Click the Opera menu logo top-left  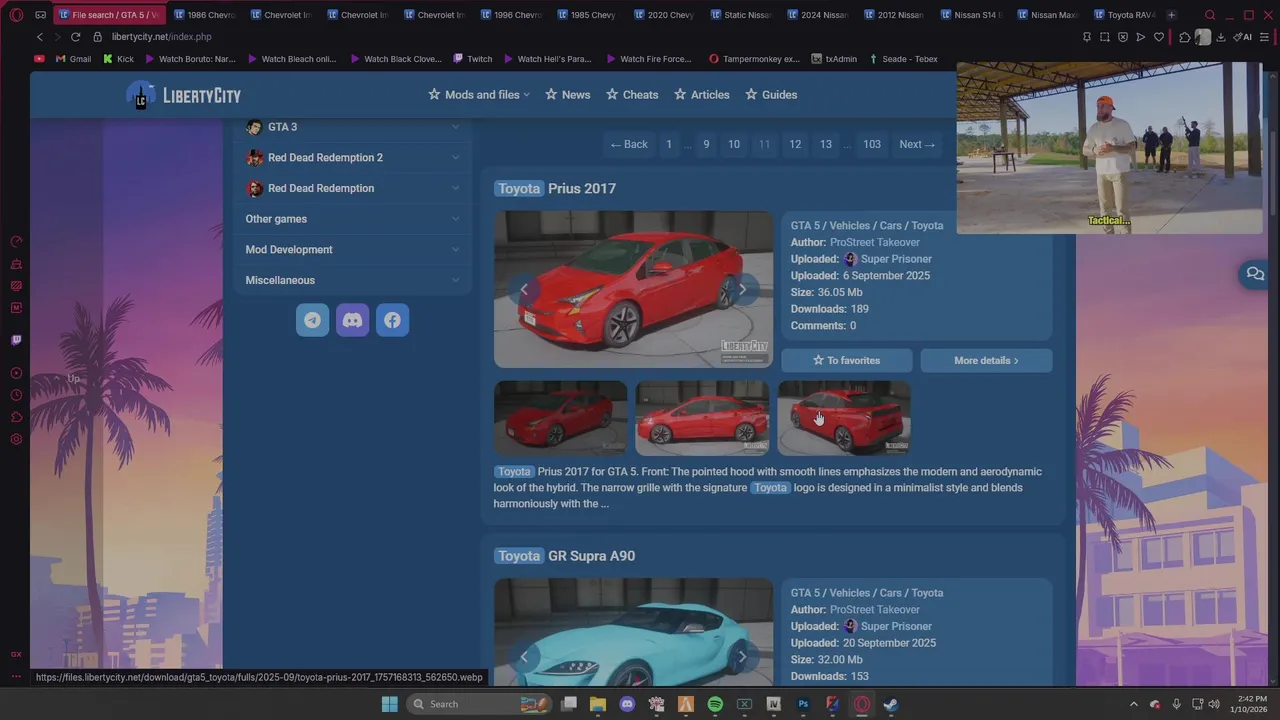(x=16, y=15)
